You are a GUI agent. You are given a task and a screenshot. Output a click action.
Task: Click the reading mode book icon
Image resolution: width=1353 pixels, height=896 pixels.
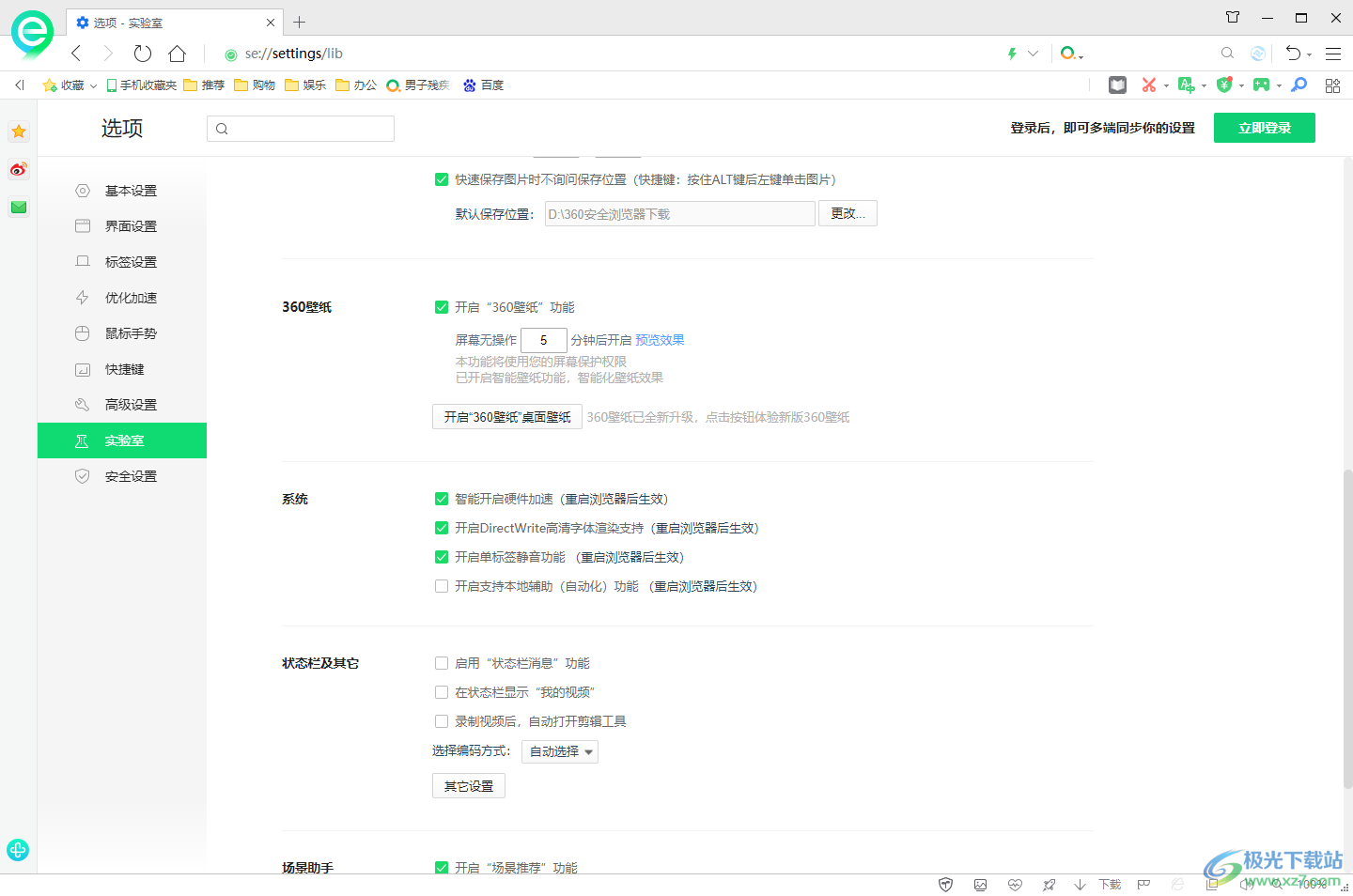1117,85
